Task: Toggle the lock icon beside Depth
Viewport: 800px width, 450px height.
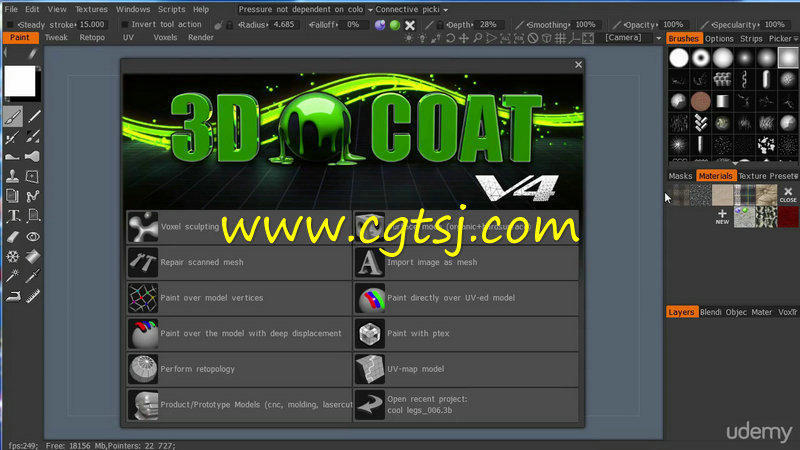Action: coord(439,24)
